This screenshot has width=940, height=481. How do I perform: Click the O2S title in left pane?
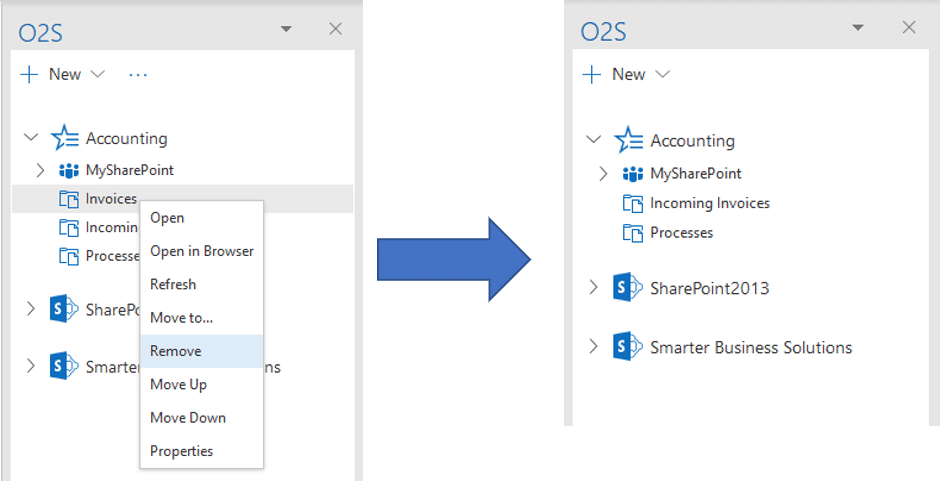pos(40,33)
